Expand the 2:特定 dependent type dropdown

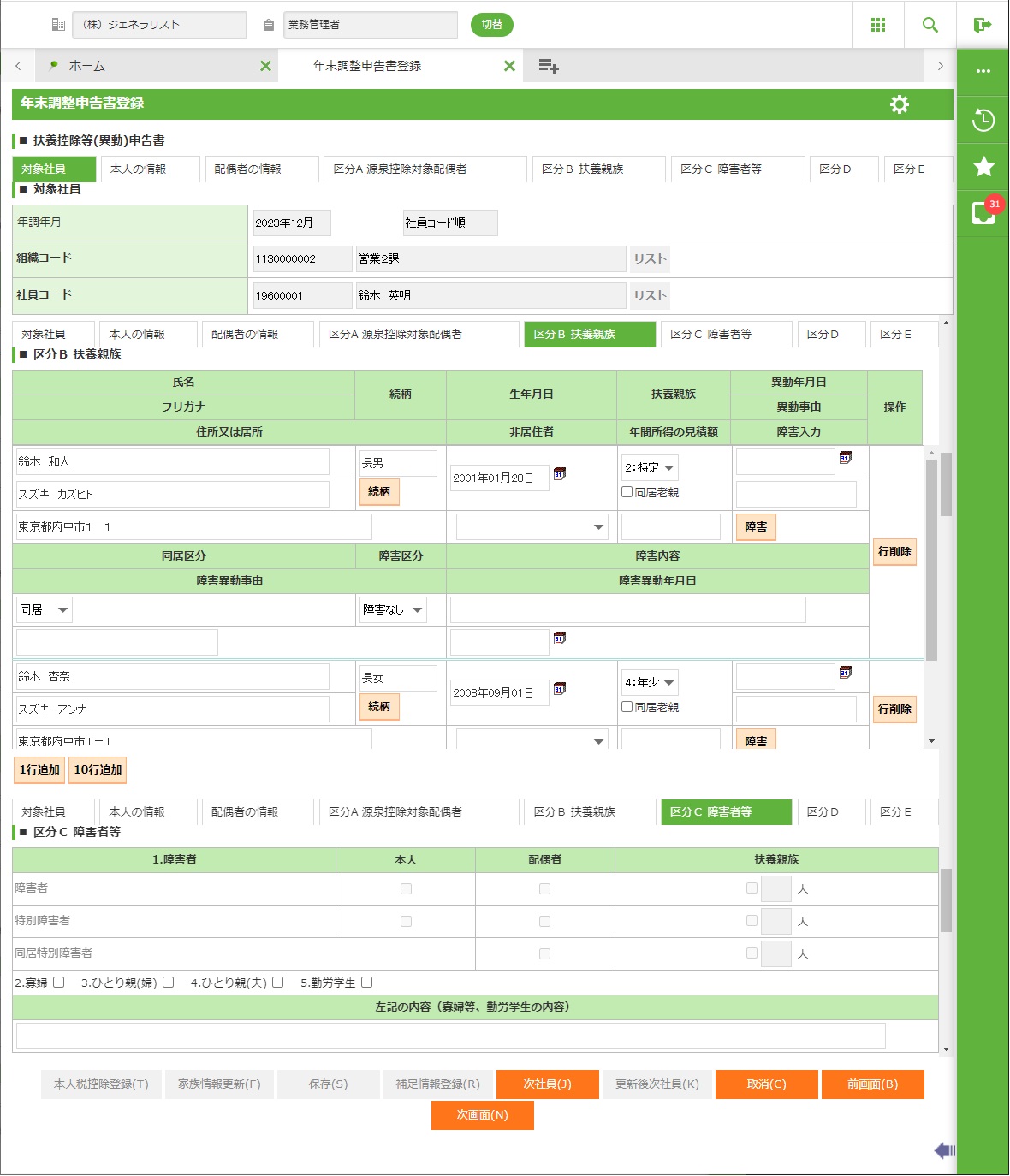[650, 467]
